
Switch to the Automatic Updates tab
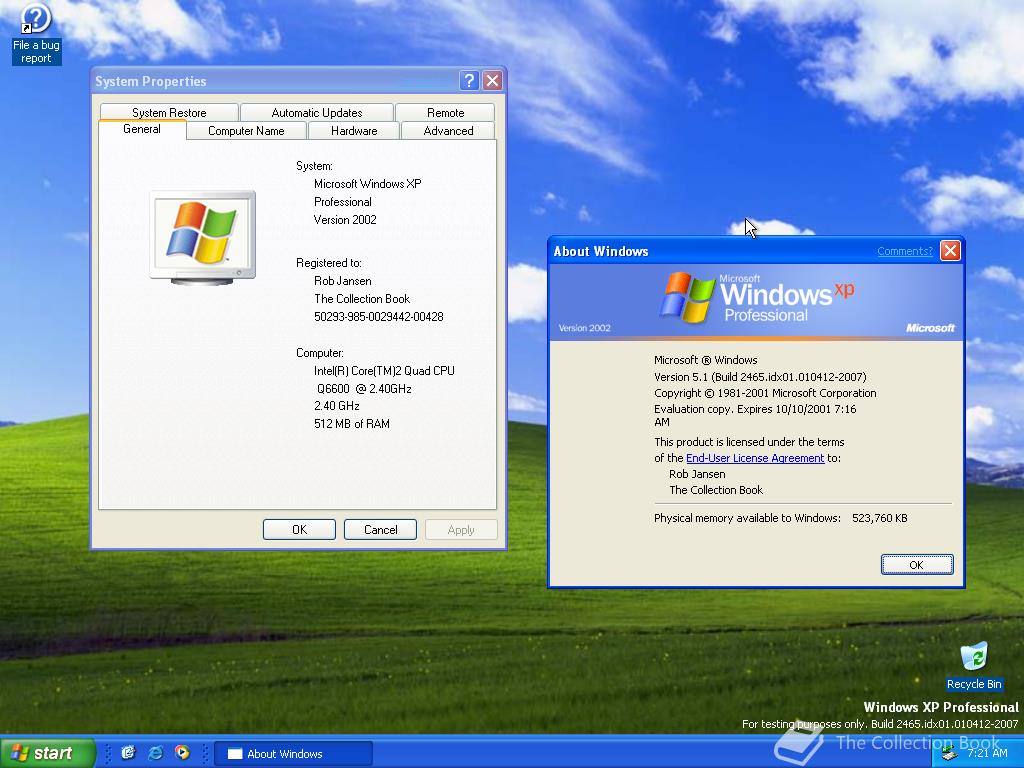pos(317,112)
